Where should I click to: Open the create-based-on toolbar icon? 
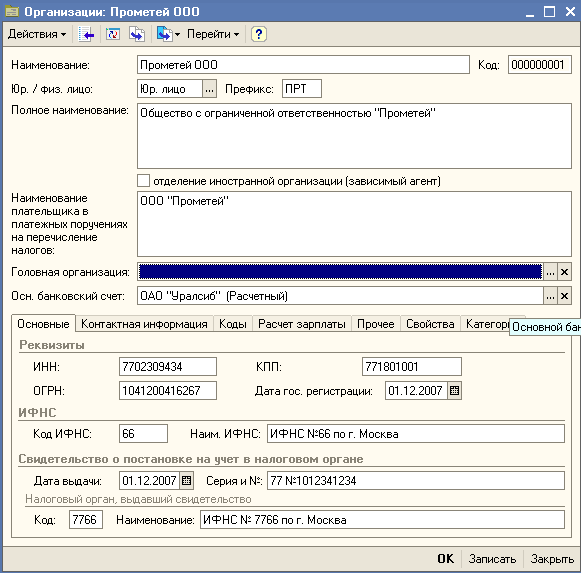[x=168, y=34]
